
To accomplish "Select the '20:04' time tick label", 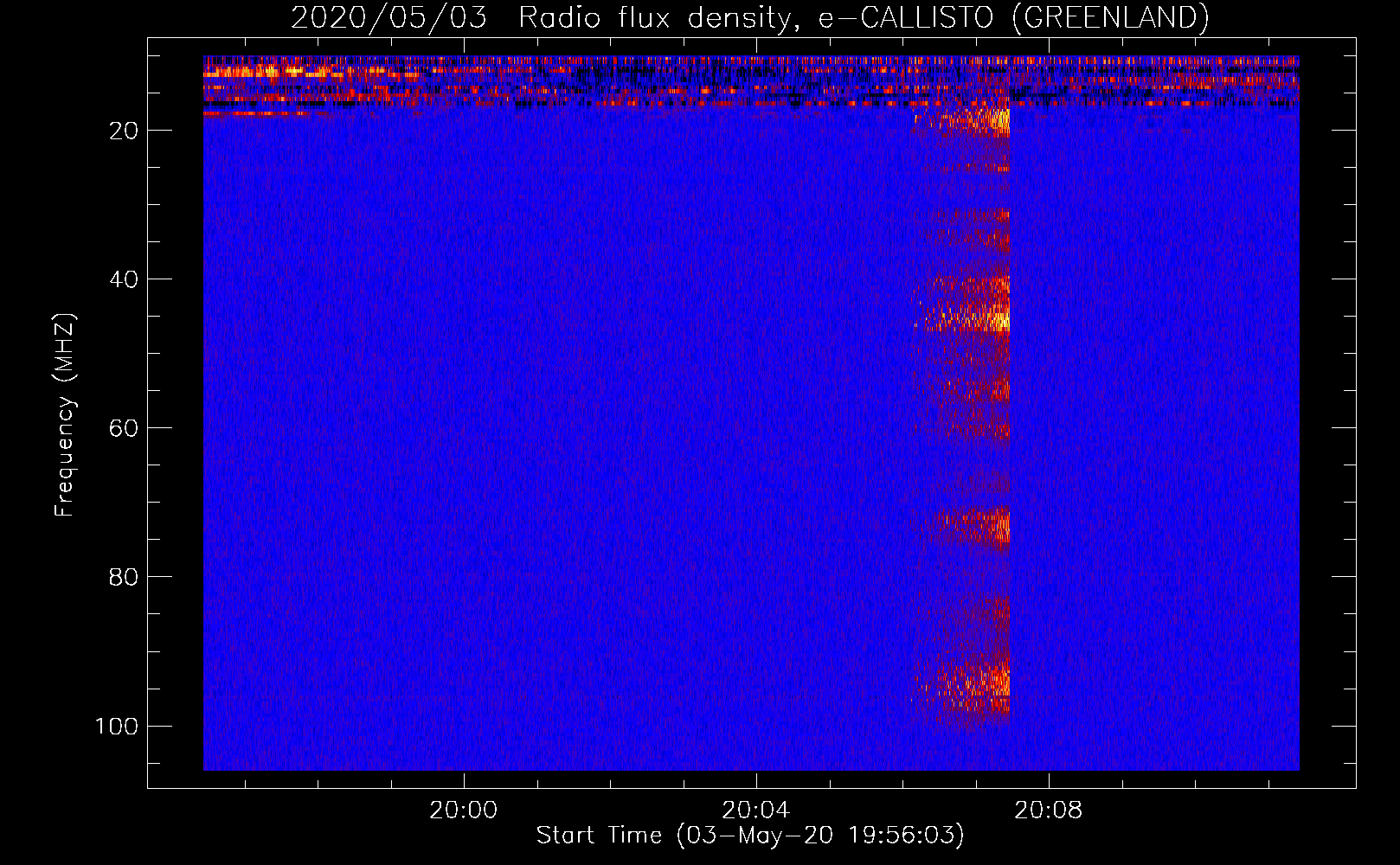I will pyautogui.click(x=756, y=811).
